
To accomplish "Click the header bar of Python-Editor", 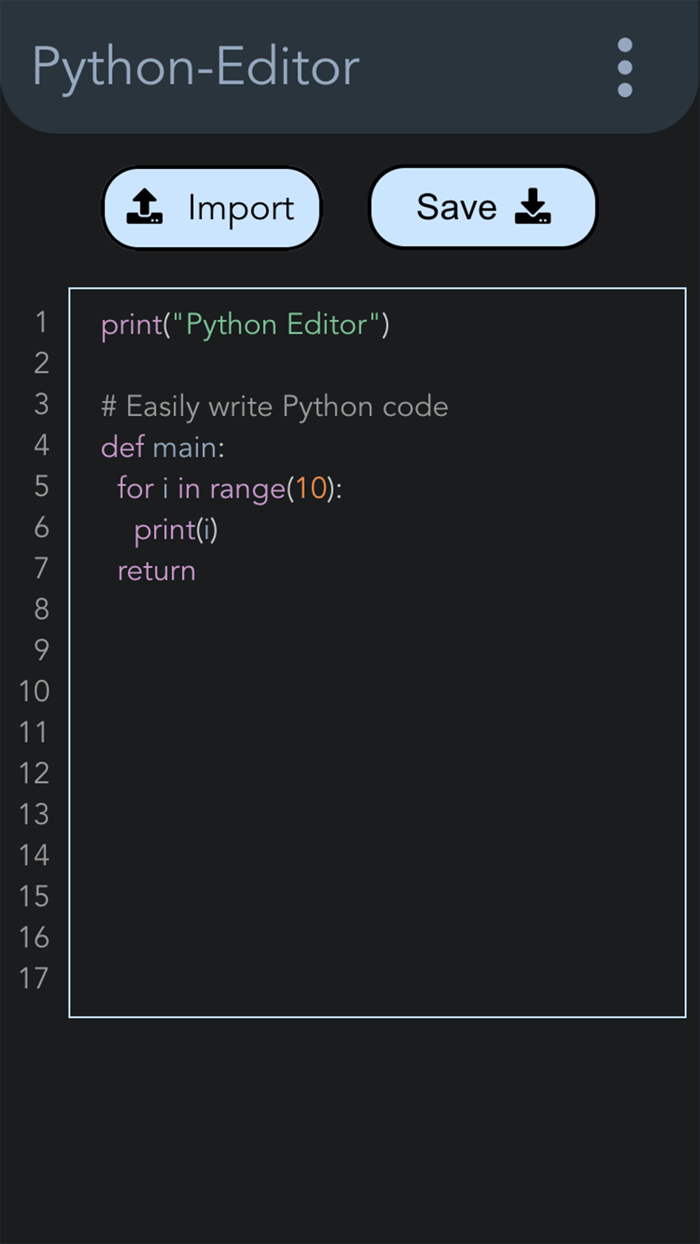I will 350,67.
